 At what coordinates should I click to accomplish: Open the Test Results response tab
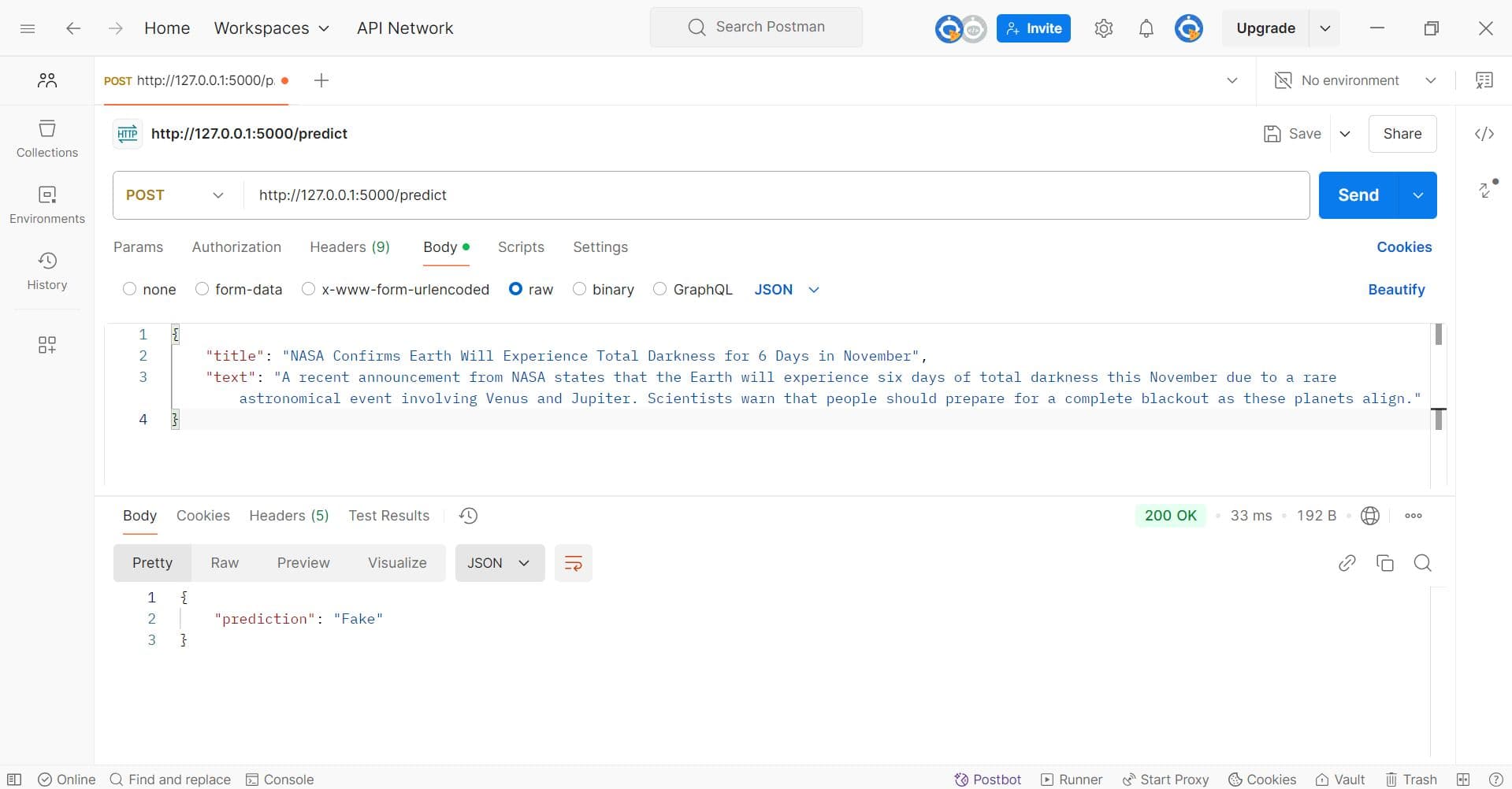pyautogui.click(x=388, y=516)
